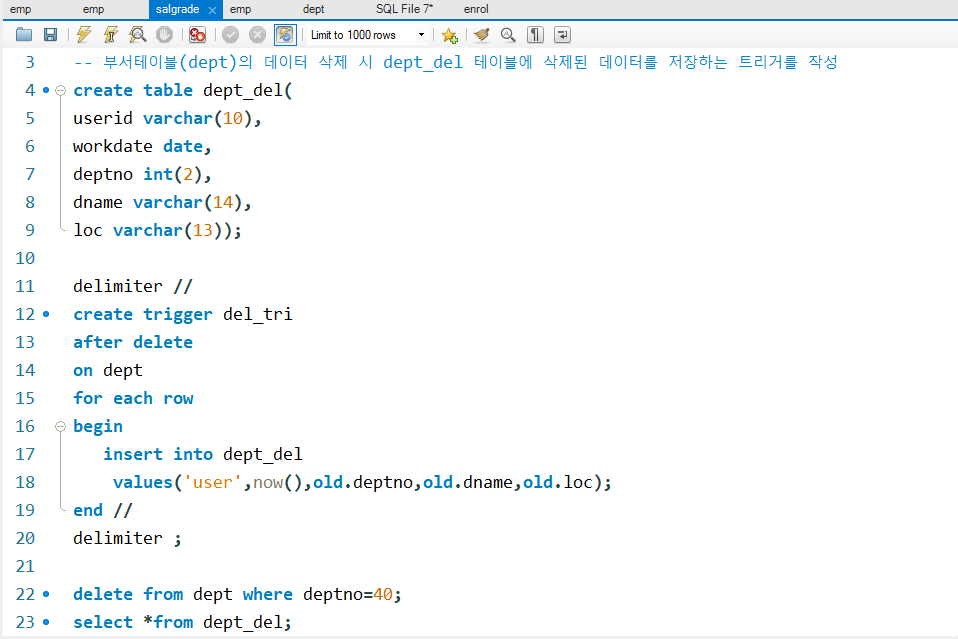Viewport: 958px width, 639px height.
Task: Collapse the begin block fold on line 16
Action: click(60, 426)
